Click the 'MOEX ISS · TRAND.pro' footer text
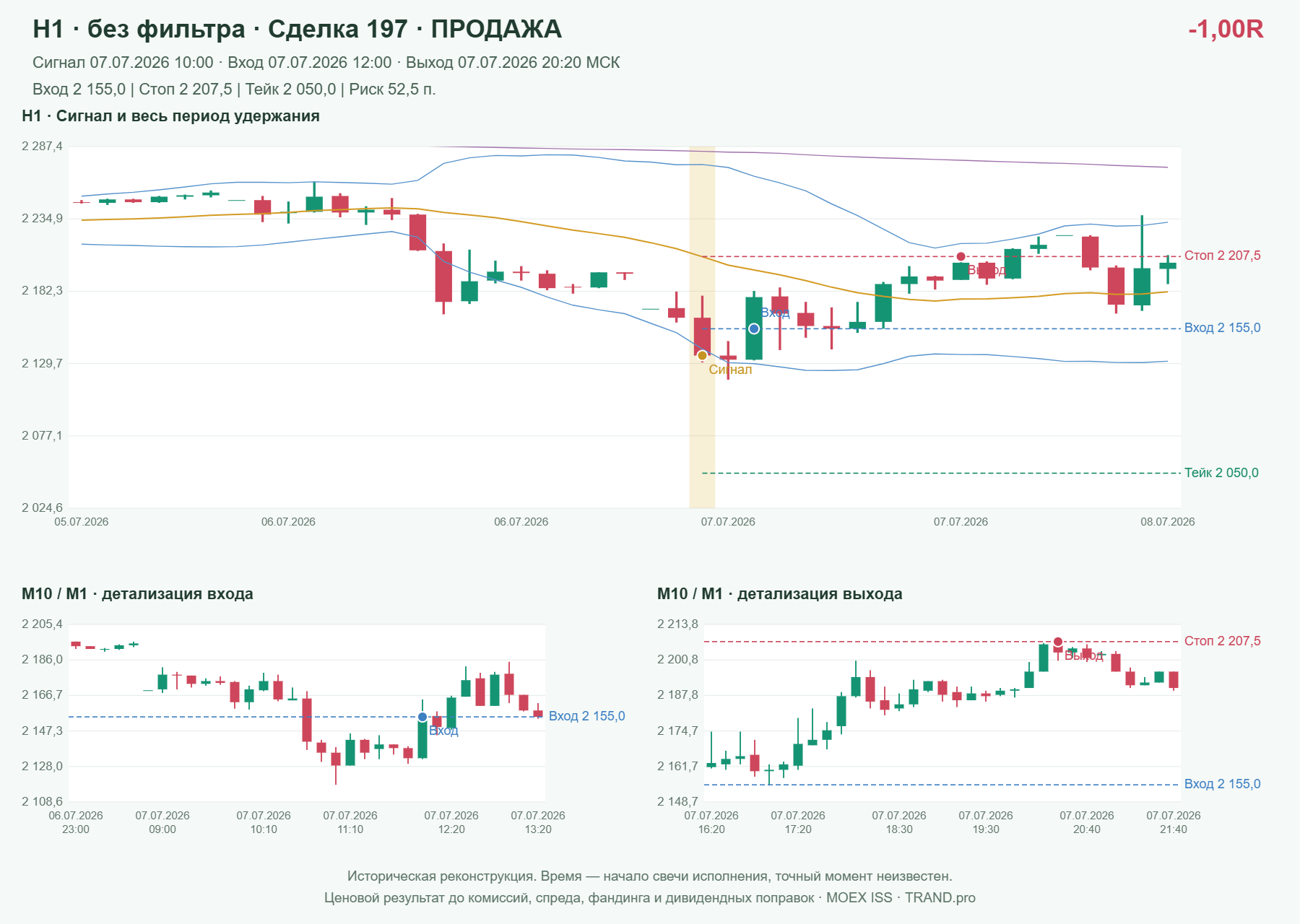 tap(901, 898)
